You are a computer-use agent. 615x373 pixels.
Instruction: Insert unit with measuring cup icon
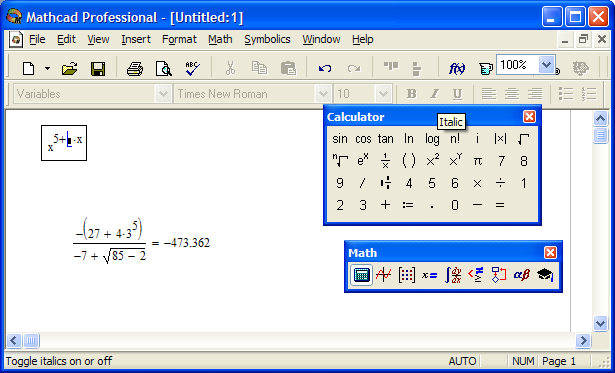tap(486, 69)
